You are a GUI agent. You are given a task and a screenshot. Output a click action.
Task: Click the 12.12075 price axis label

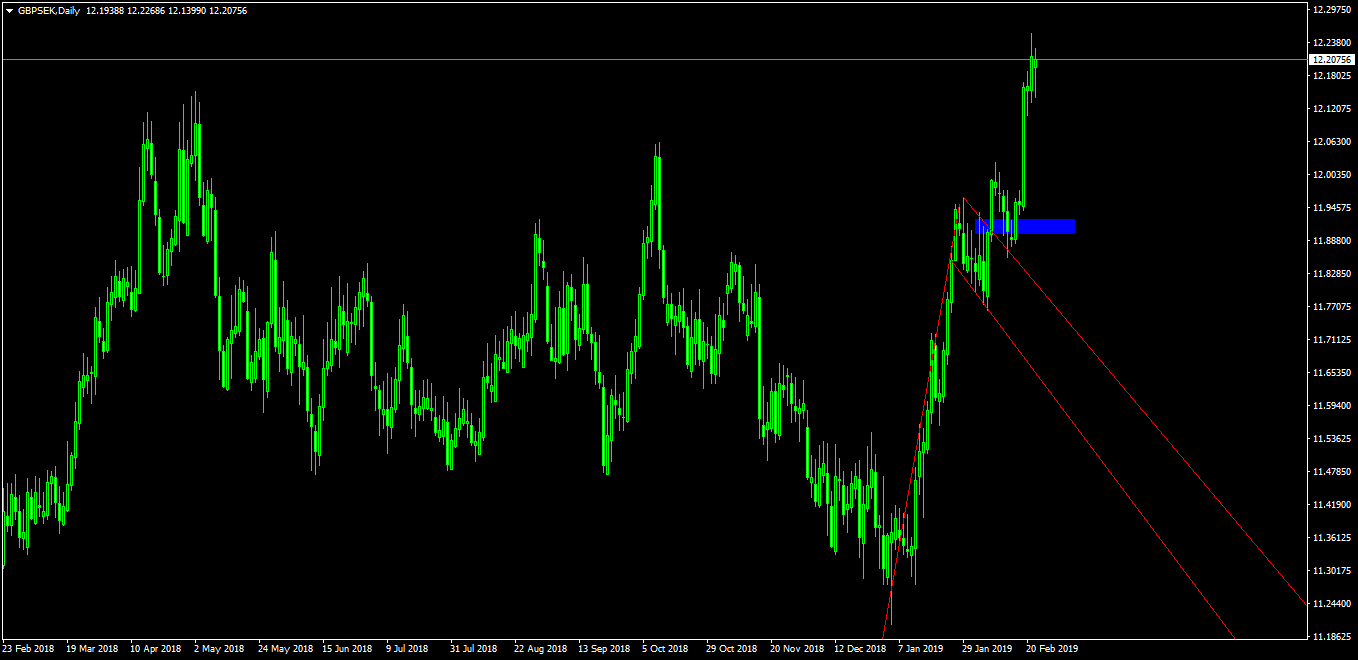pyautogui.click(x=1331, y=108)
